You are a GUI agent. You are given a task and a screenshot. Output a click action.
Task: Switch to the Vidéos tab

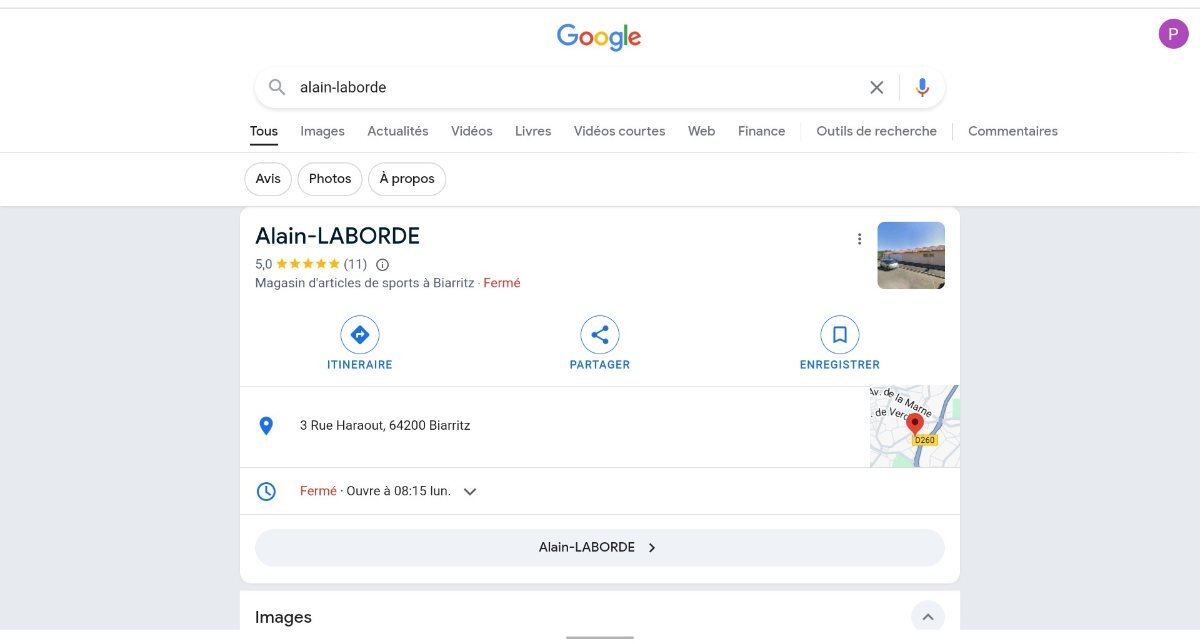(x=472, y=131)
